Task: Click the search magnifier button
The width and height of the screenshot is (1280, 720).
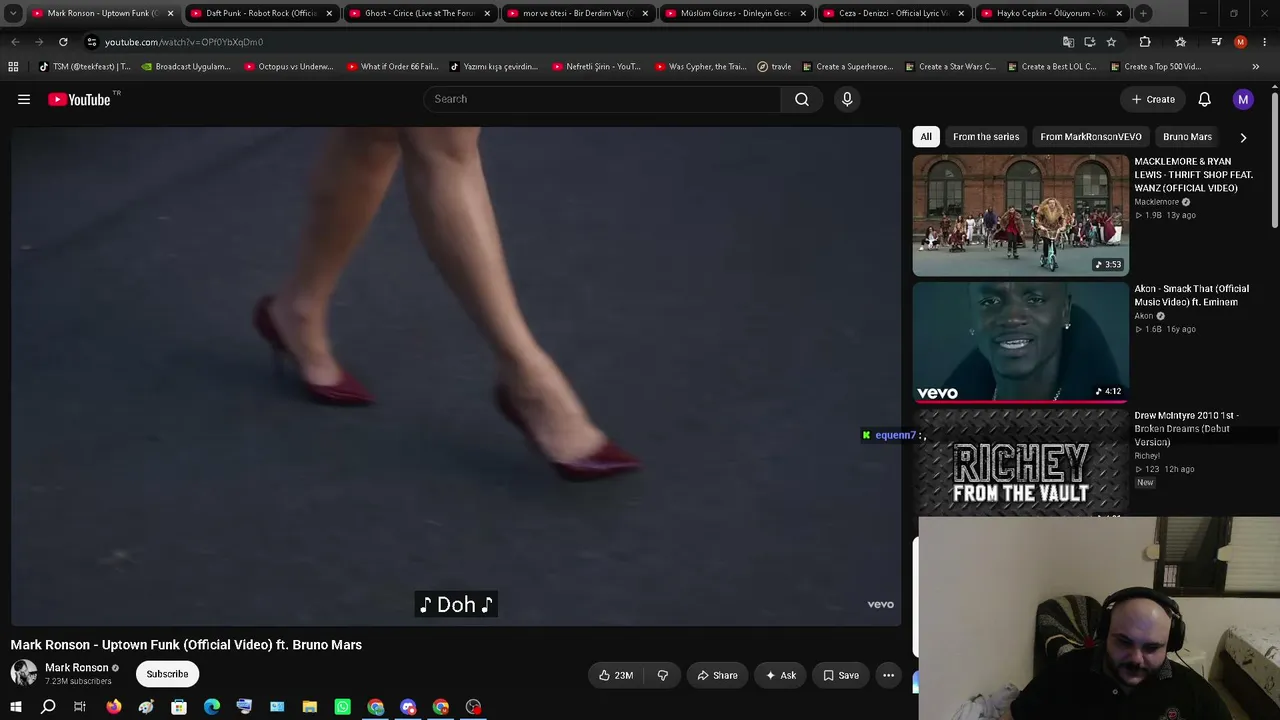Action: (x=802, y=99)
